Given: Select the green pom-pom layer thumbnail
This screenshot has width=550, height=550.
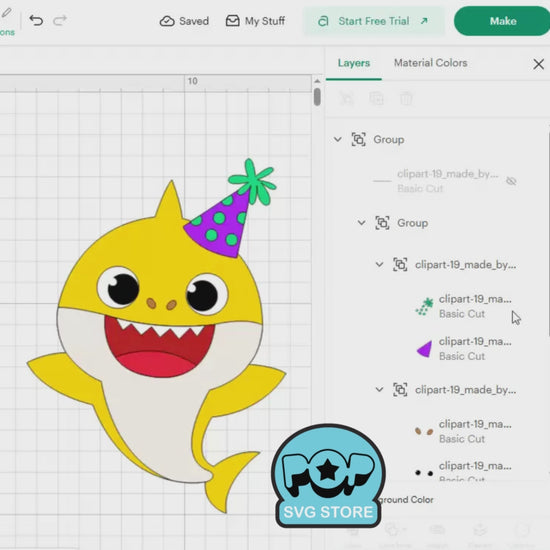Looking at the screenshot, I should point(424,307).
